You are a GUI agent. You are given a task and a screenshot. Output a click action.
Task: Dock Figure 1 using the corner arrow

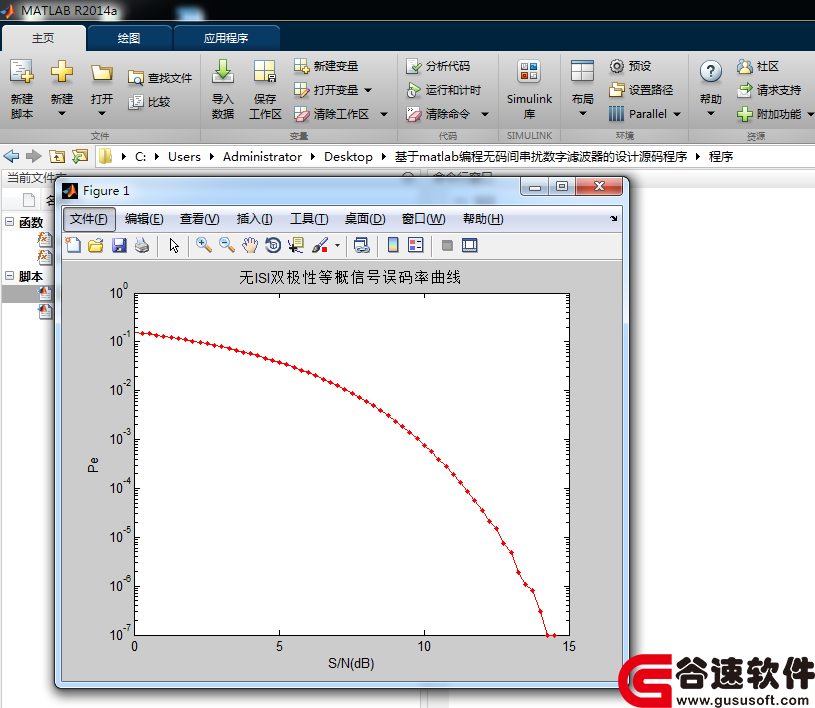614,219
